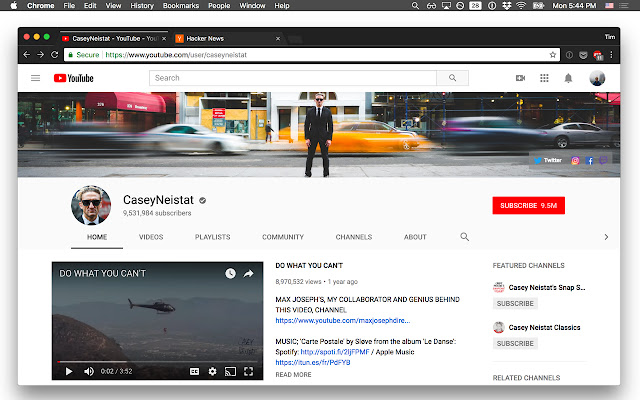The width and height of the screenshot is (640, 400).
Task: Go to YouTube home via logo
Action: (73, 78)
